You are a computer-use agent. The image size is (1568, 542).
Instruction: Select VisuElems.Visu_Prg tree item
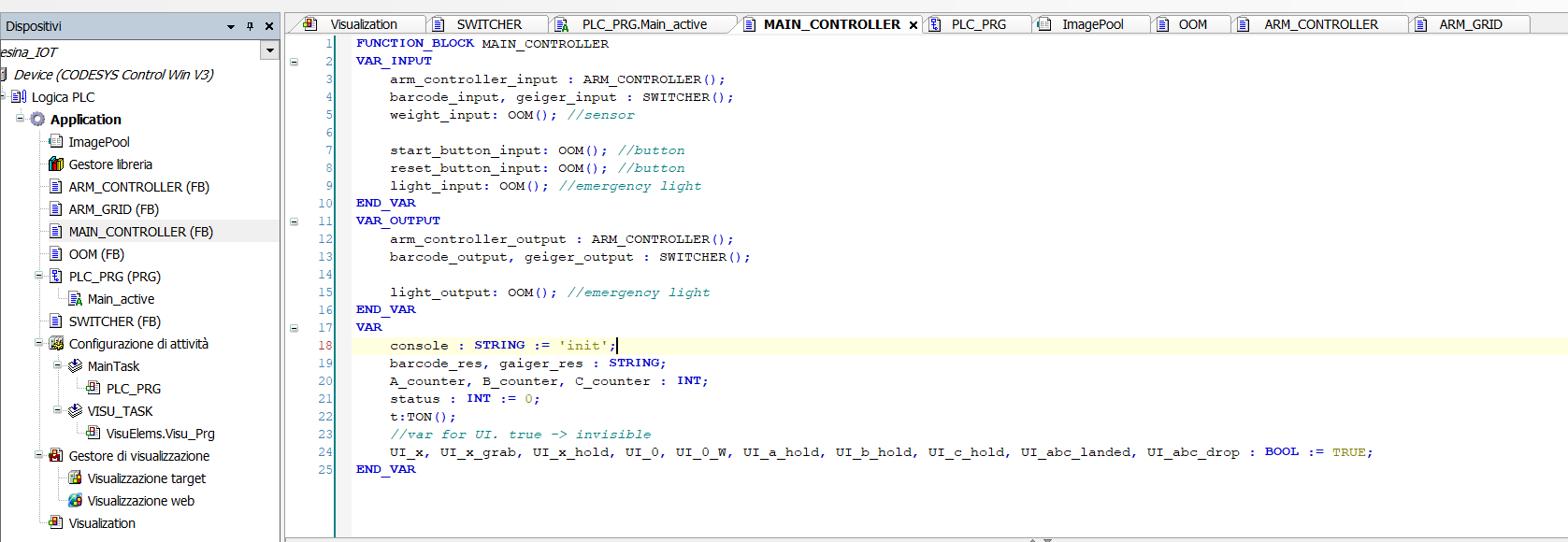click(x=160, y=433)
